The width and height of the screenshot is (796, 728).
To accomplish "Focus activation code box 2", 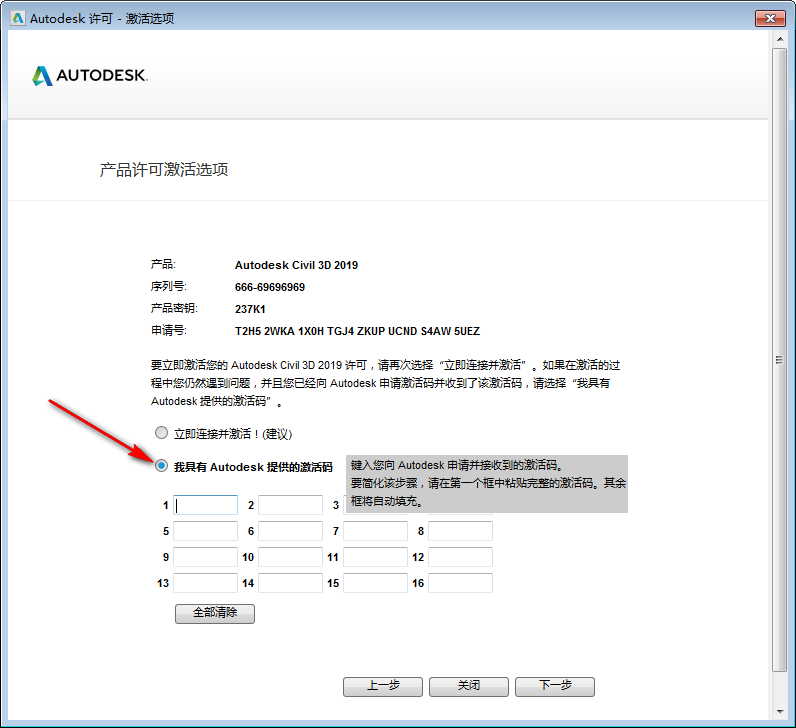I will pyautogui.click(x=290, y=505).
